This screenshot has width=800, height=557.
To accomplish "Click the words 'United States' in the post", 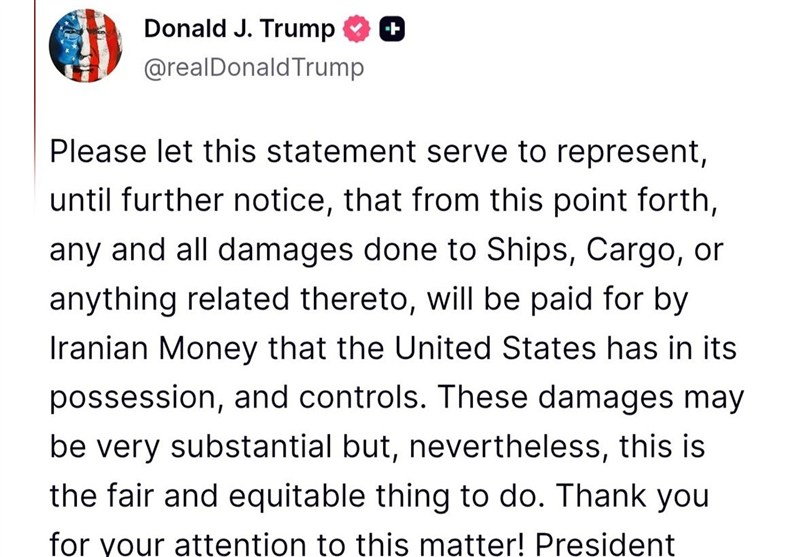I will (x=495, y=348).
